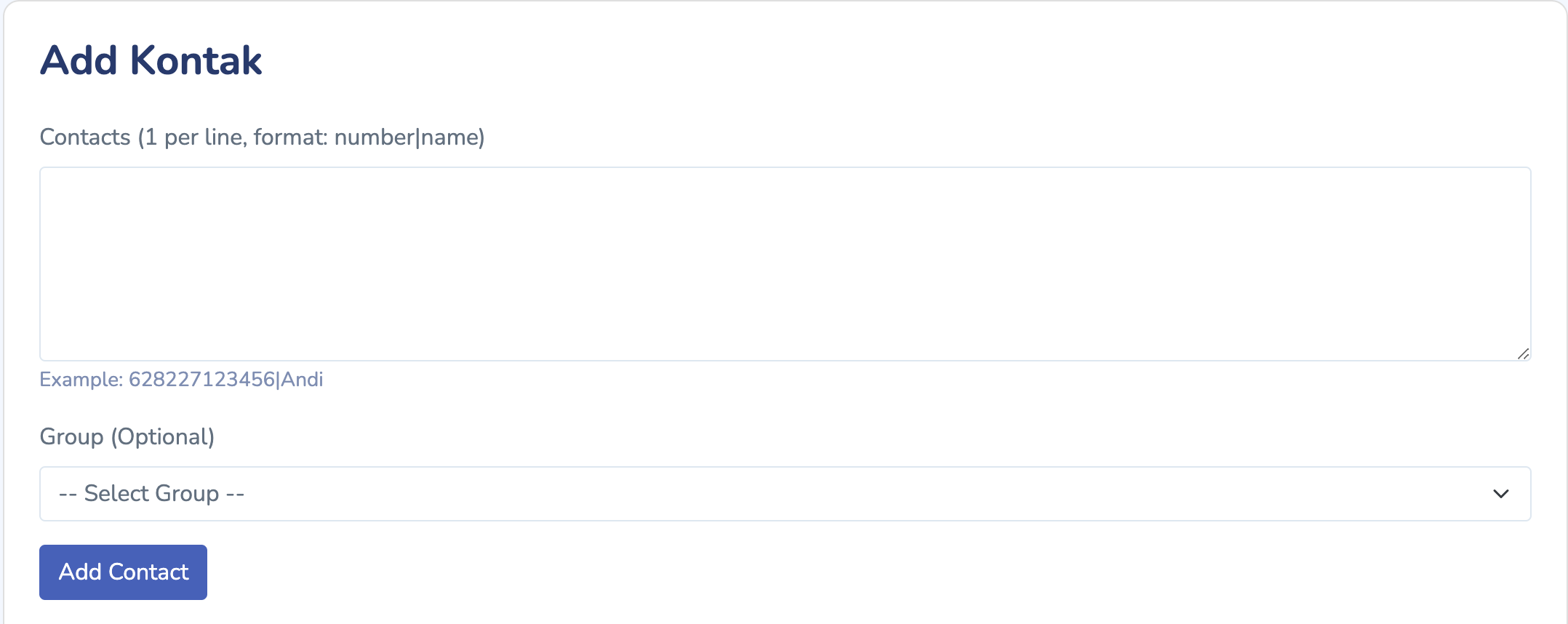Submit the form with Add Contact
Viewport: 1568px width, 624px height.
123,572
